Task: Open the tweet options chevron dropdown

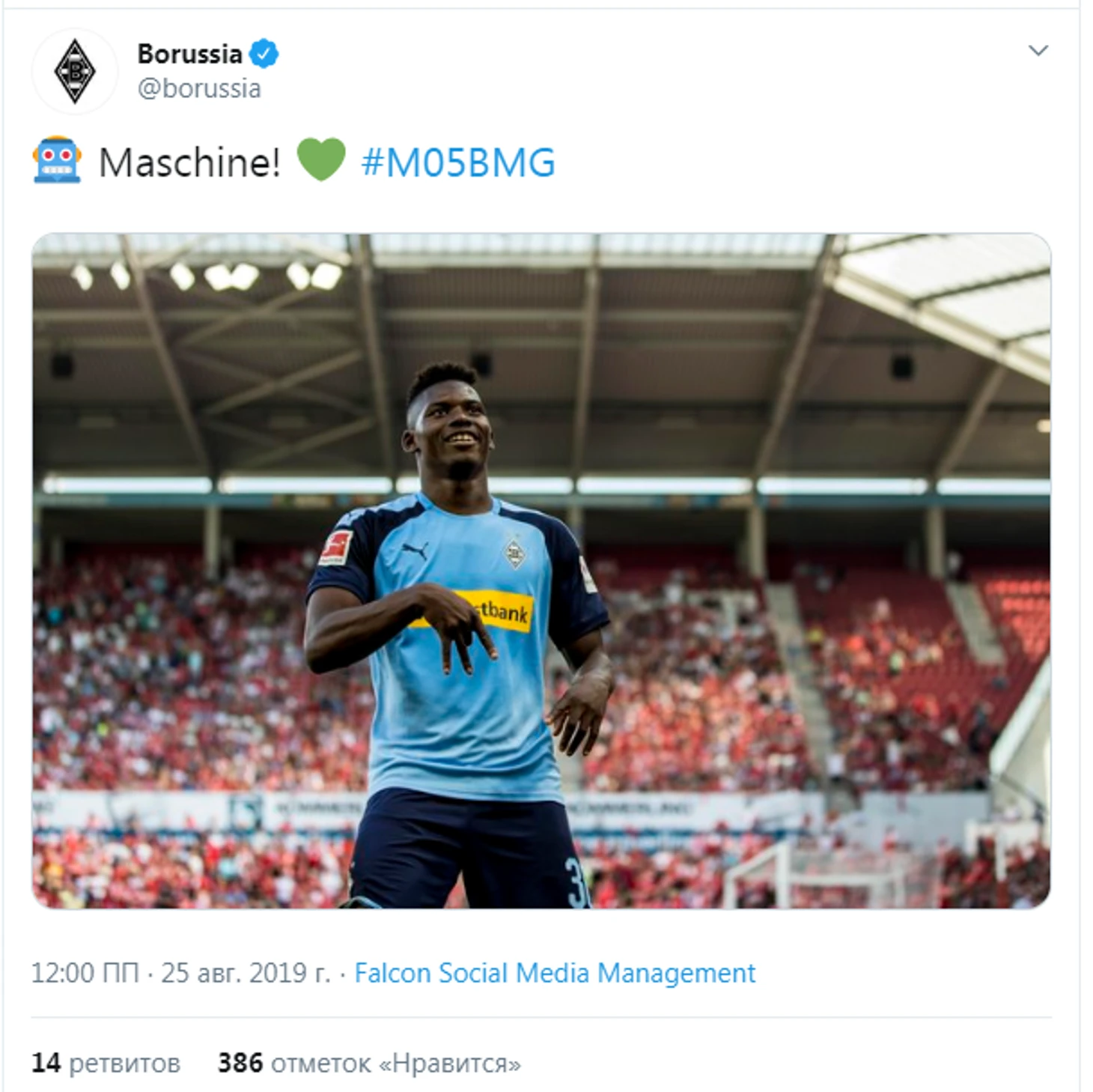Action: click(1038, 51)
